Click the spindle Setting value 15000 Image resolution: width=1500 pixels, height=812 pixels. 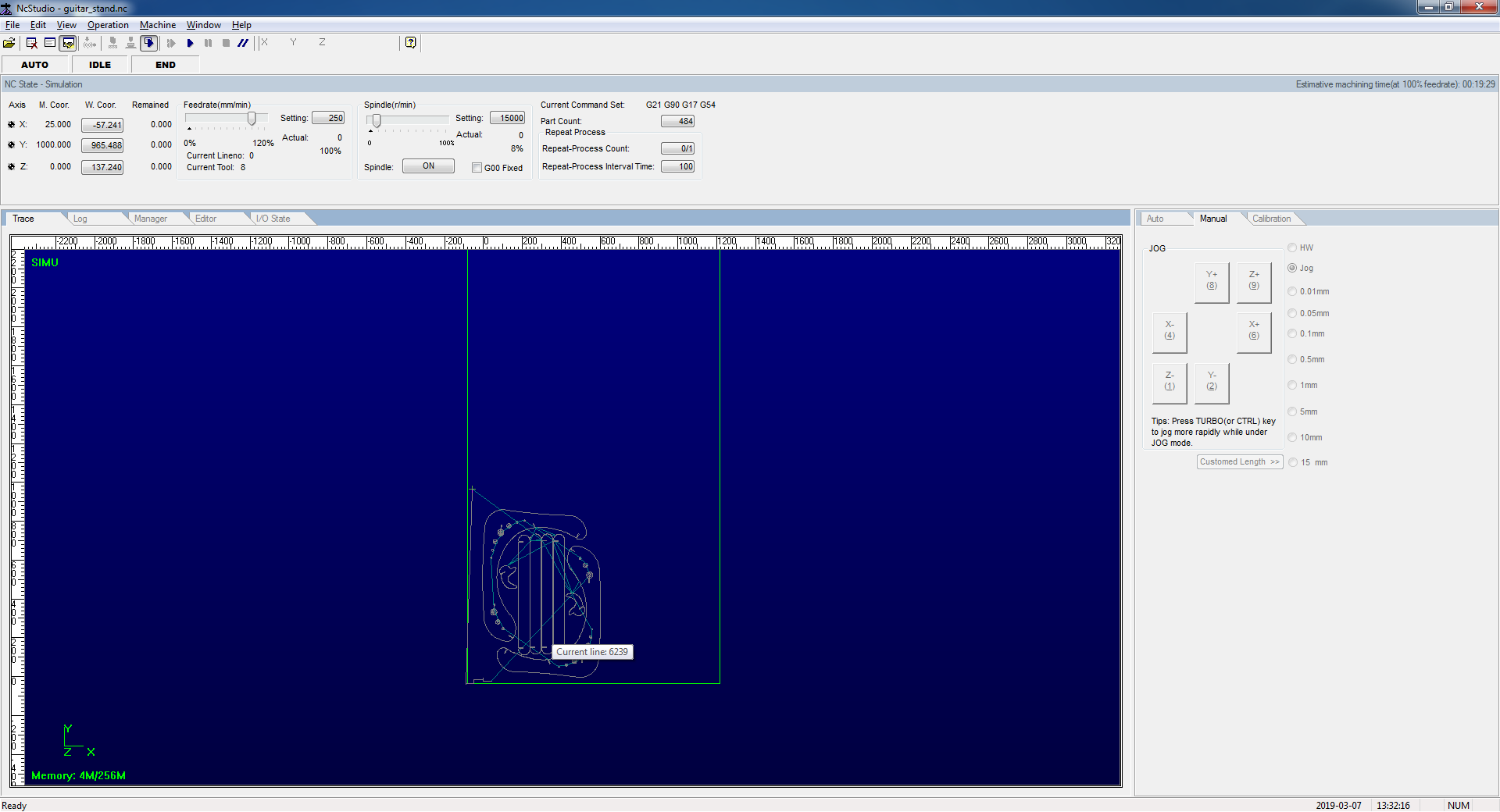point(508,118)
